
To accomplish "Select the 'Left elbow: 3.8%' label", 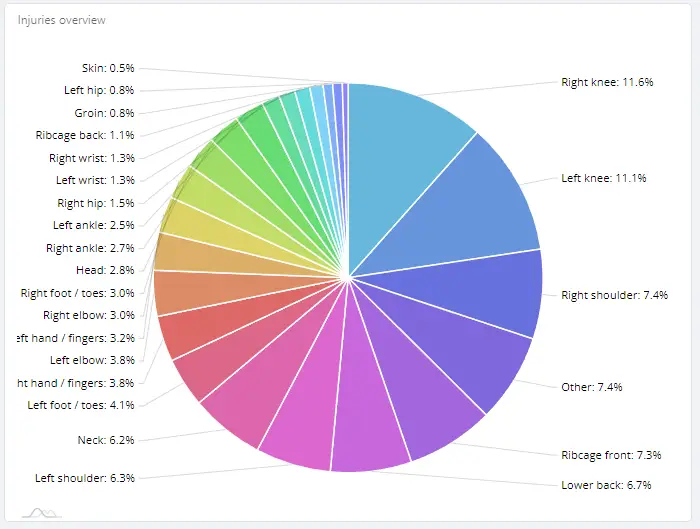I will pos(91,360).
